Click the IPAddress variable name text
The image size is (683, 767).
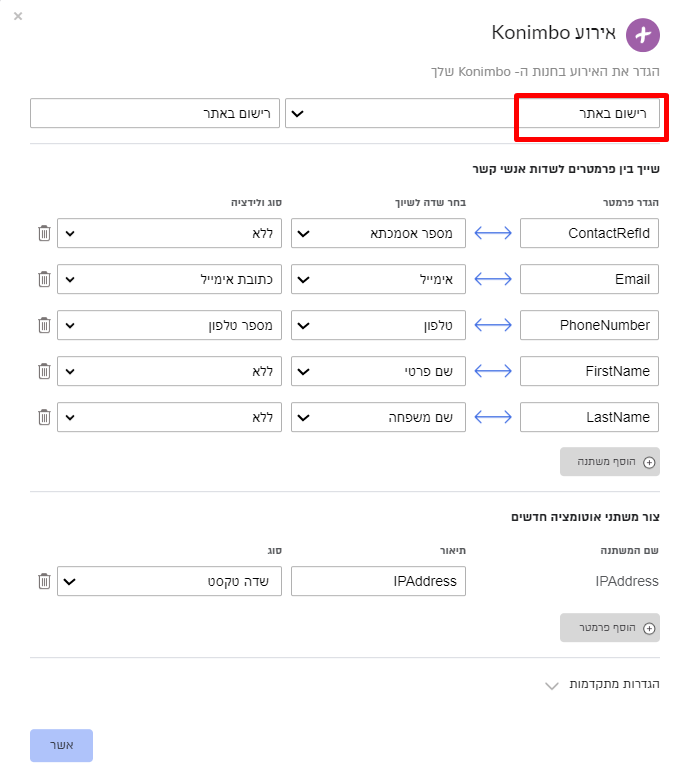point(627,581)
